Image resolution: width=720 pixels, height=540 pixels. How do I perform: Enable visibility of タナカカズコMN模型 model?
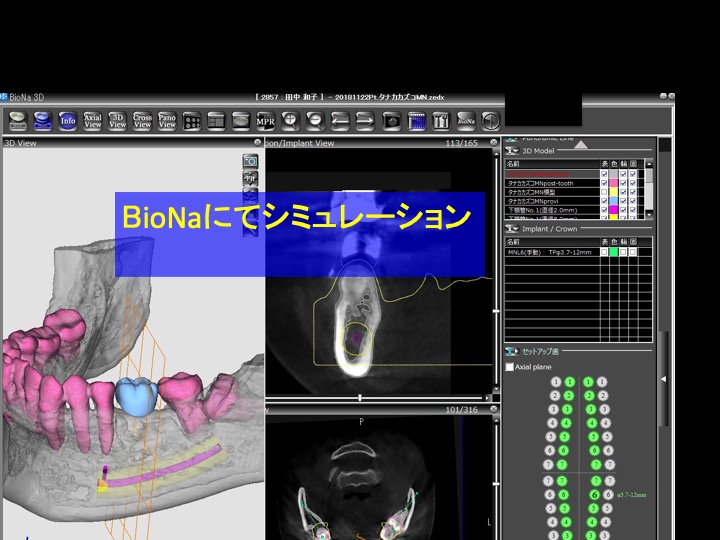tap(604, 192)
